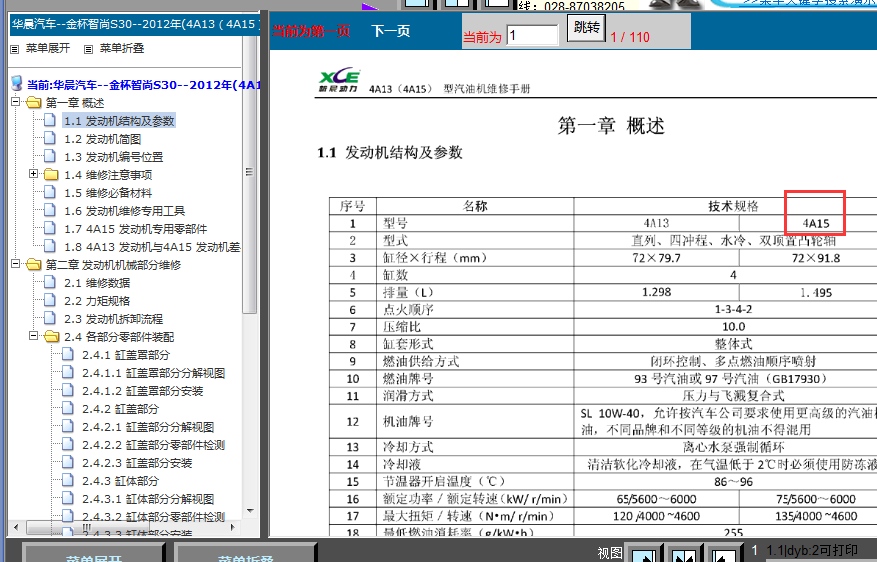
Task: Click the displacement value 1.298
Action: click(656, 292)
